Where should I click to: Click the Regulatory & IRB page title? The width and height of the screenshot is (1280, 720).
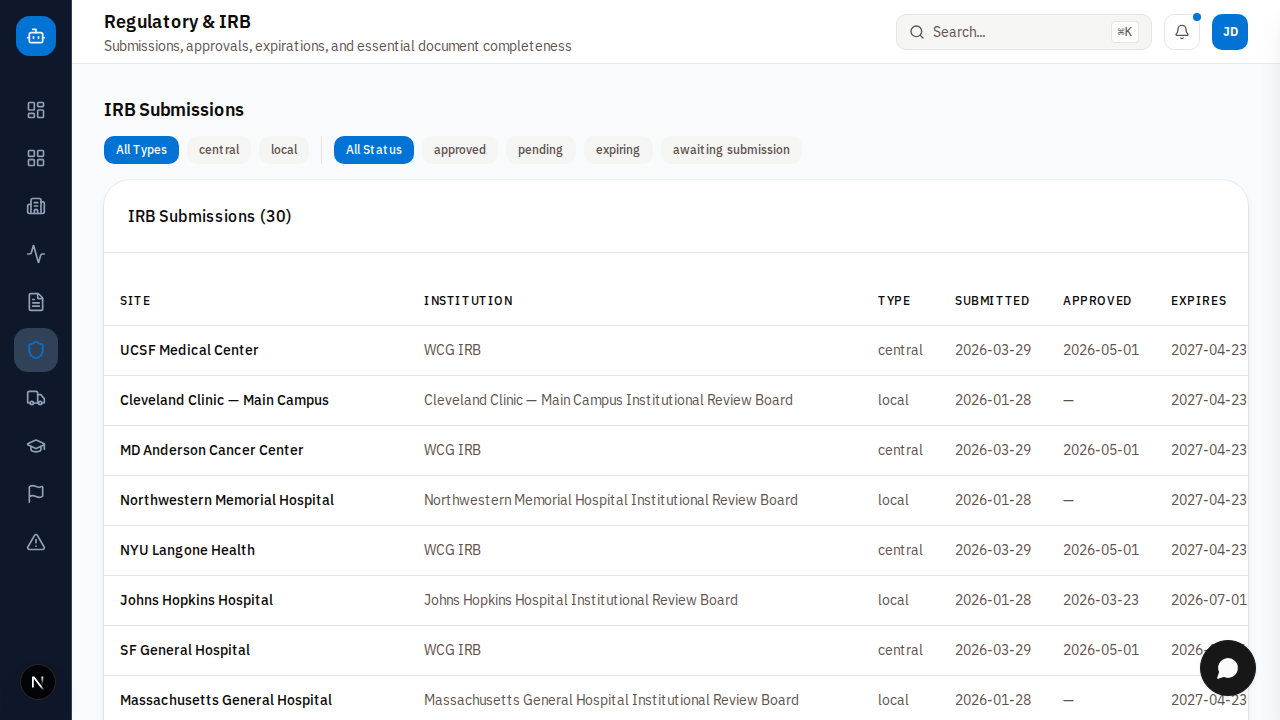[x=177, y=21]
